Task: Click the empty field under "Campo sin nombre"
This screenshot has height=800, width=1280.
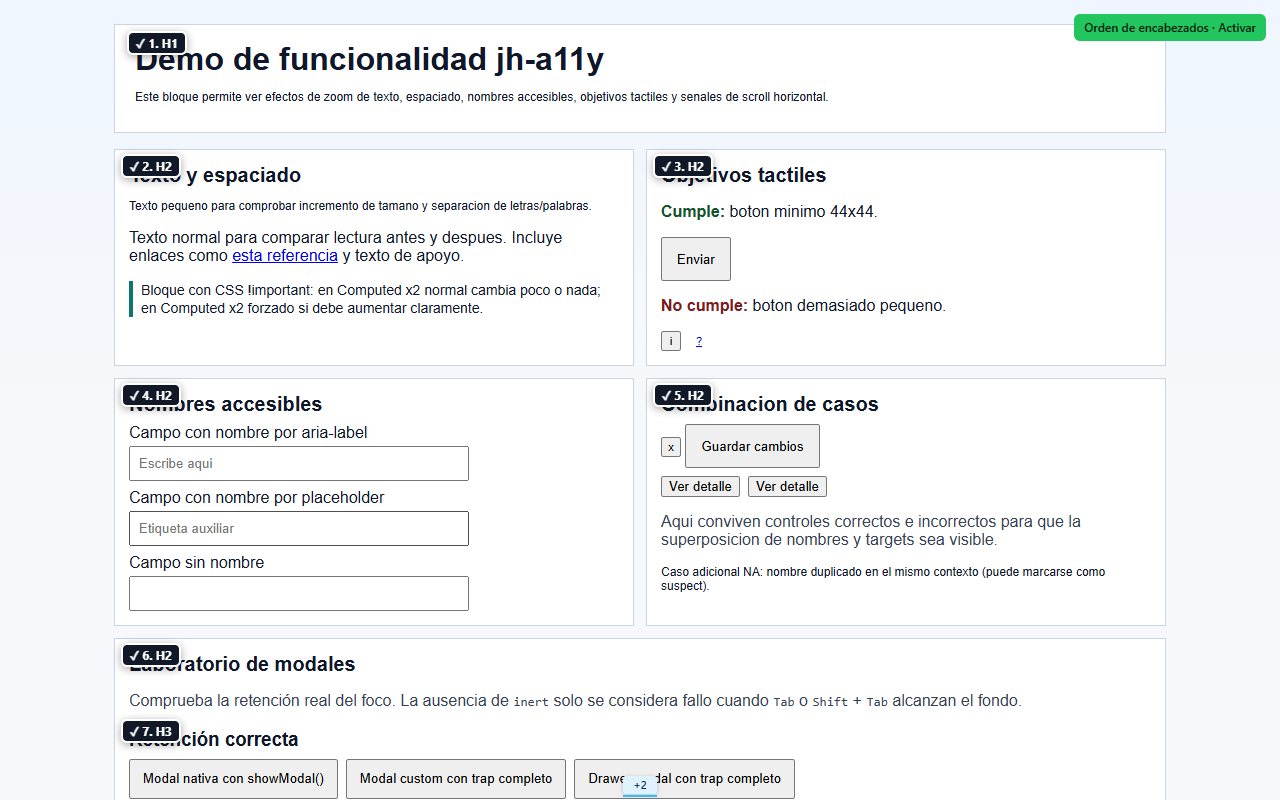Action: (299, 594)
